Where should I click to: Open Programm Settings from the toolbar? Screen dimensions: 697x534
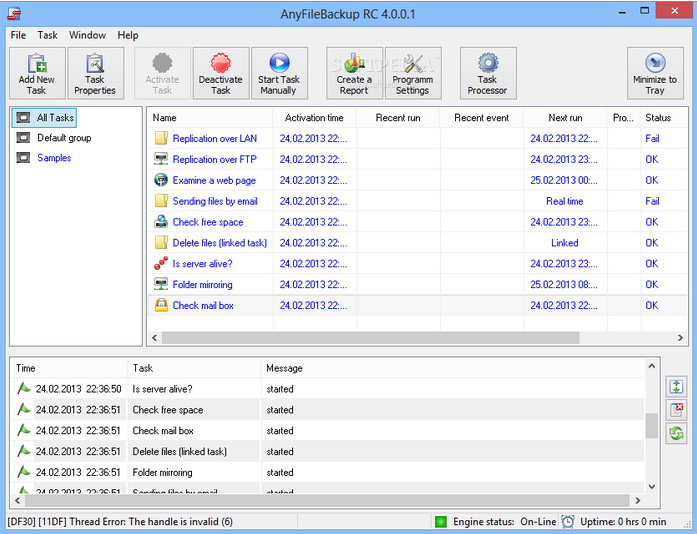413,73
